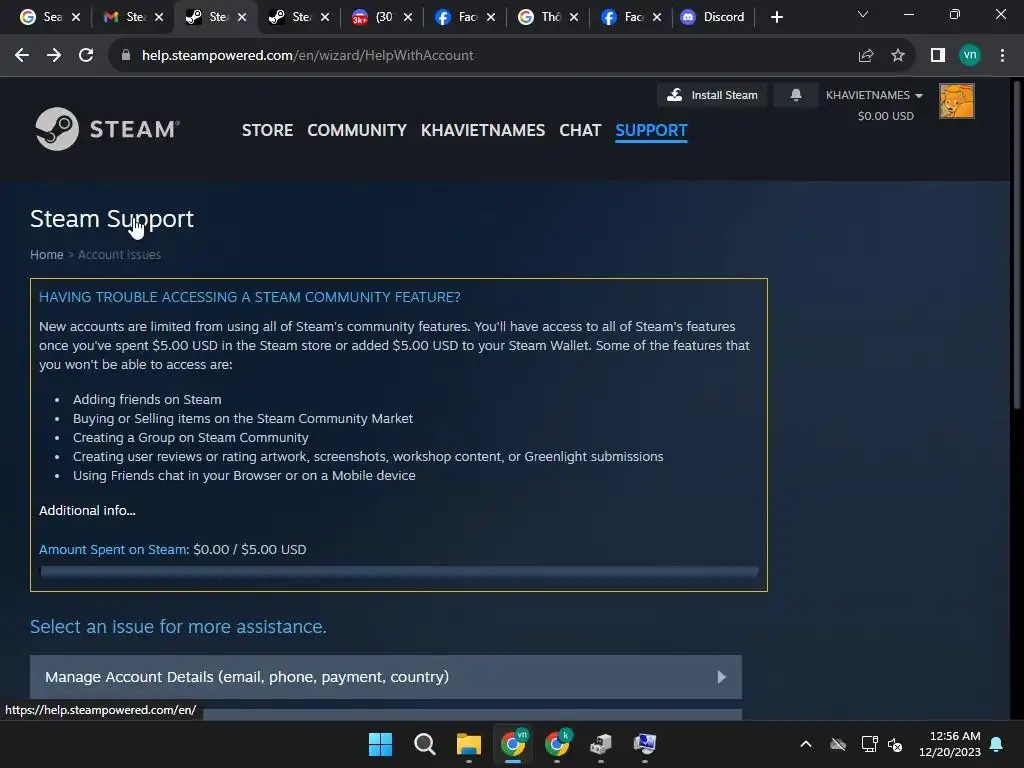Show hidden system tray icons
1024x768 pixels.
click(806, 744)
